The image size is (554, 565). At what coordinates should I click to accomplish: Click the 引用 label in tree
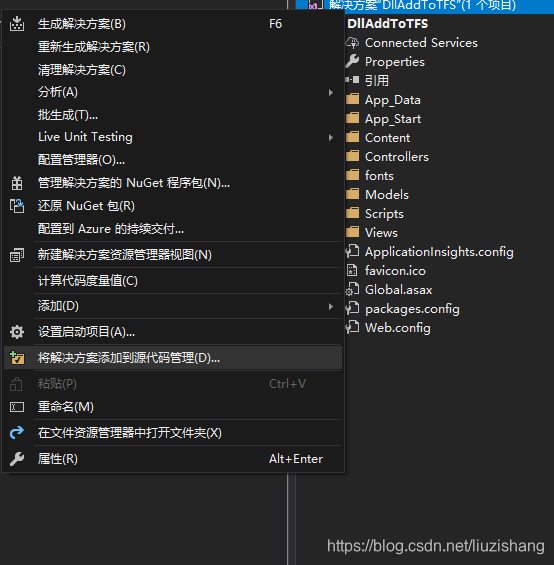tap(377, 80)
